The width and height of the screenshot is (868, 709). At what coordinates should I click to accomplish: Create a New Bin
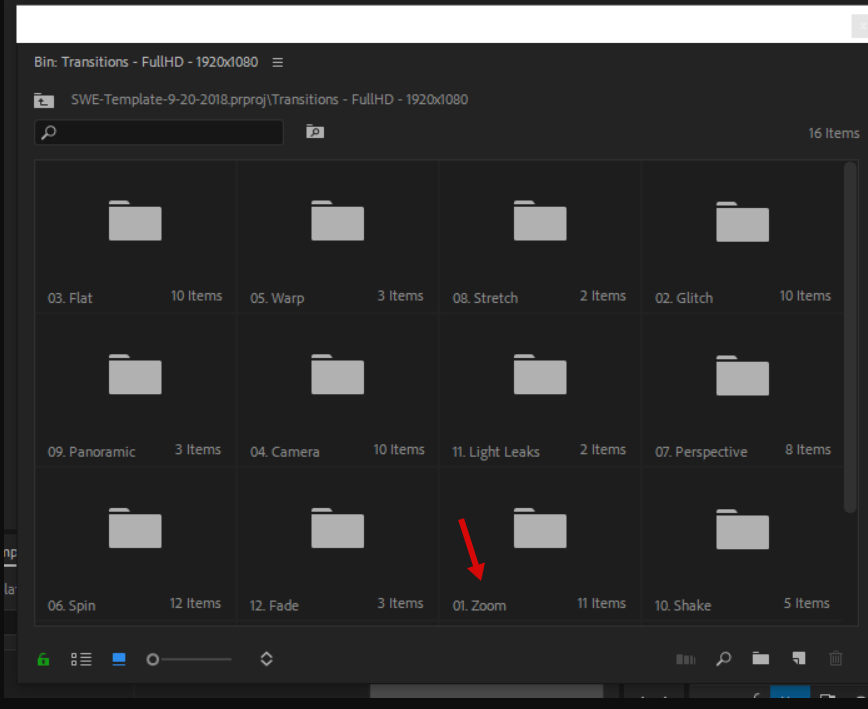pyautogui.click(x=761, y=659)
